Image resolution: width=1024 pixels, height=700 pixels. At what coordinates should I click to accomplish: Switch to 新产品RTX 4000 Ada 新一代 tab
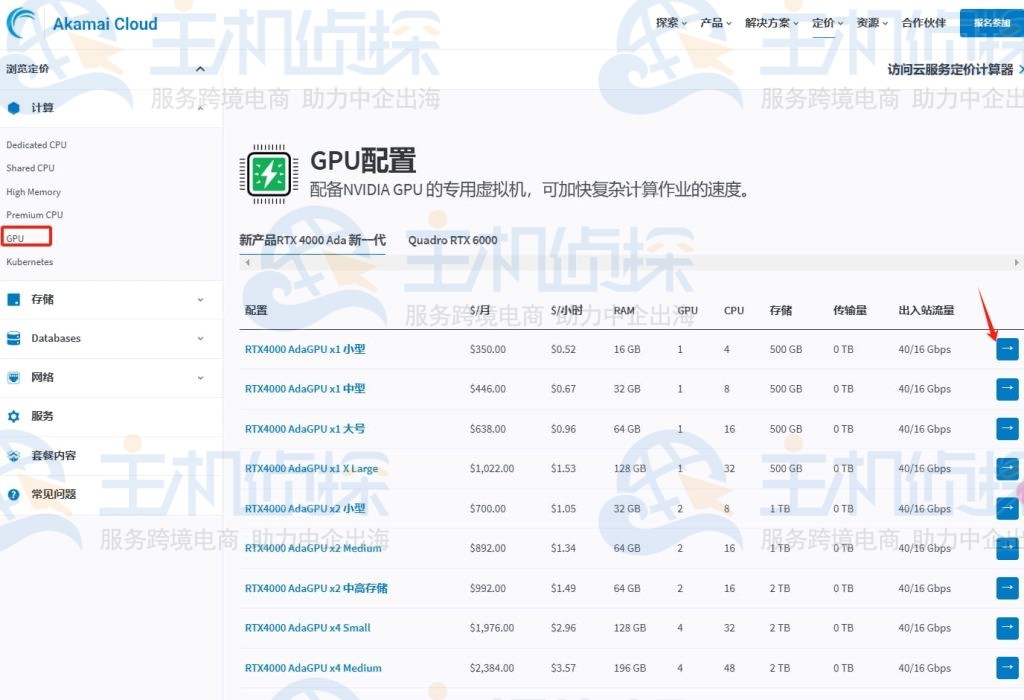[x=312, y=240]
